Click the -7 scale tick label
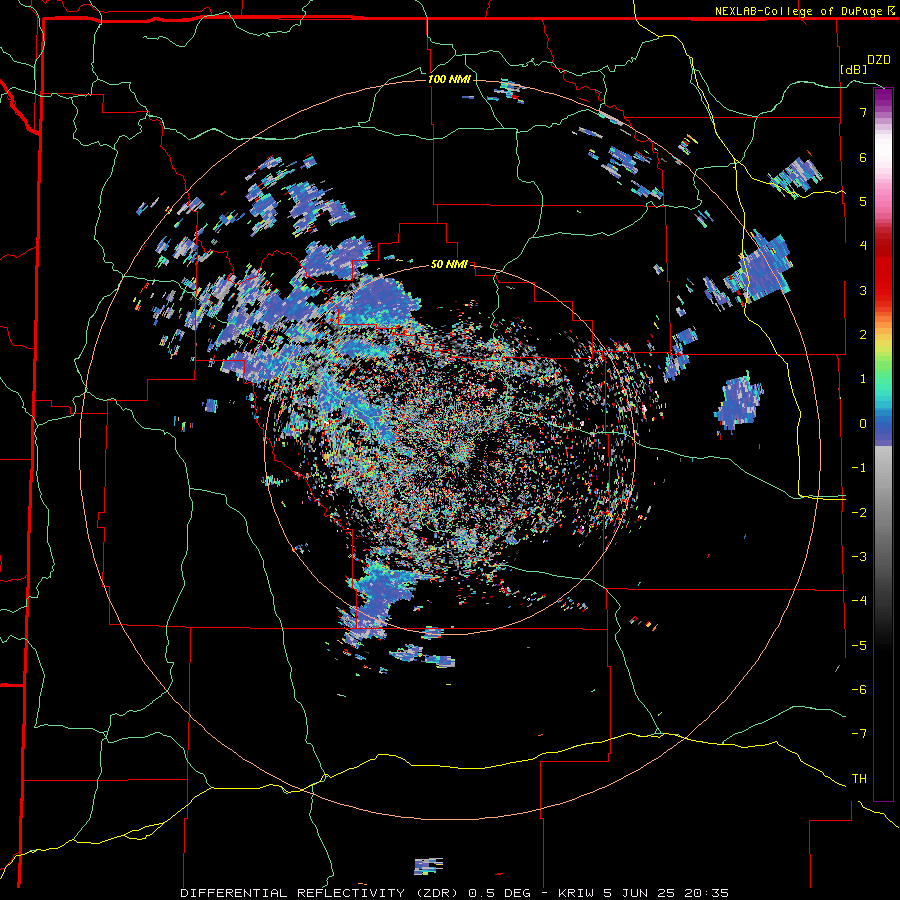The width and height of the screenshot is (900, 900). click(859, 734)
